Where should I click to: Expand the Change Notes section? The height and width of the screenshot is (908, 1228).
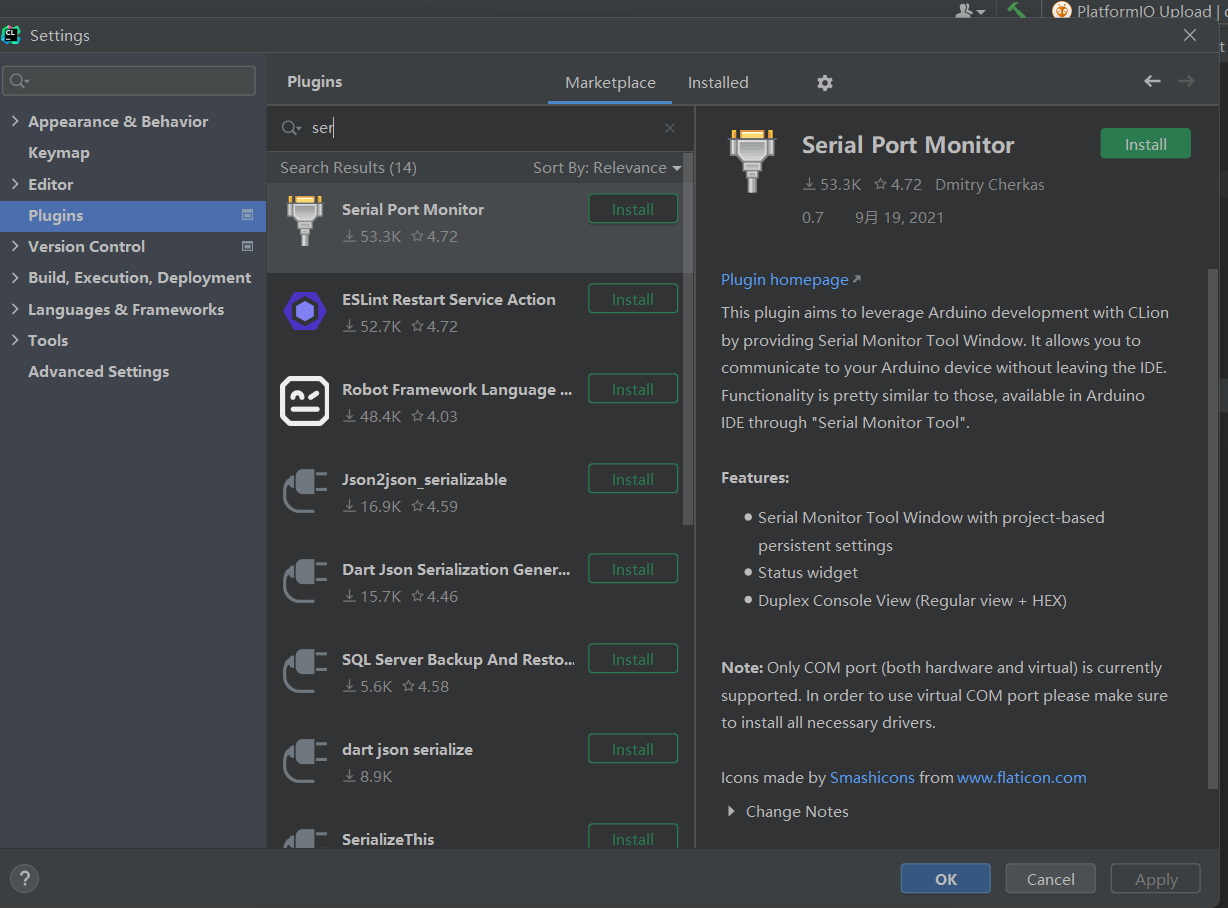pyautogui.click(x=731, y=812)
